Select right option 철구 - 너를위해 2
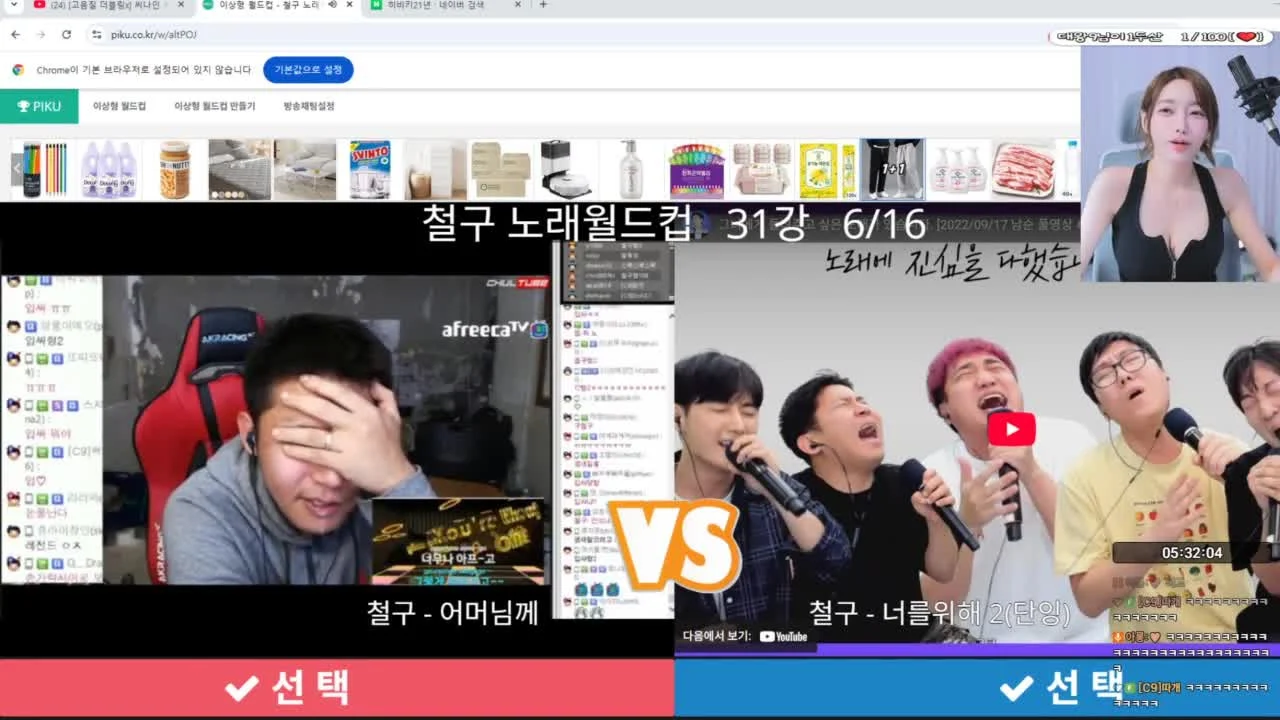Image resolution: width=1280 pixels, height=720 pixels. pyautogui.click(x=977, y=687)
